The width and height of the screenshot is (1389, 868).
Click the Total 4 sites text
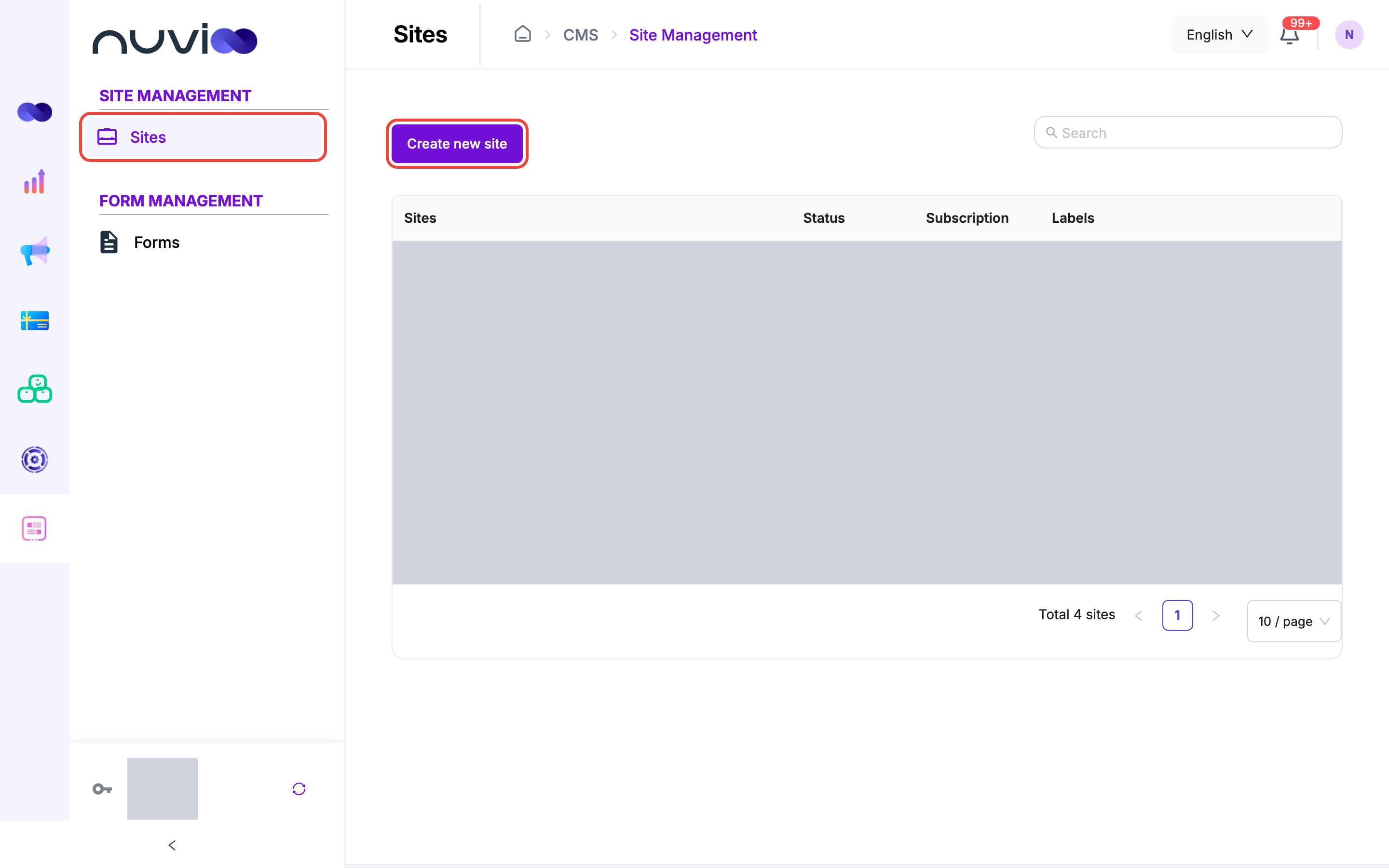click(x=1077, y=615)
